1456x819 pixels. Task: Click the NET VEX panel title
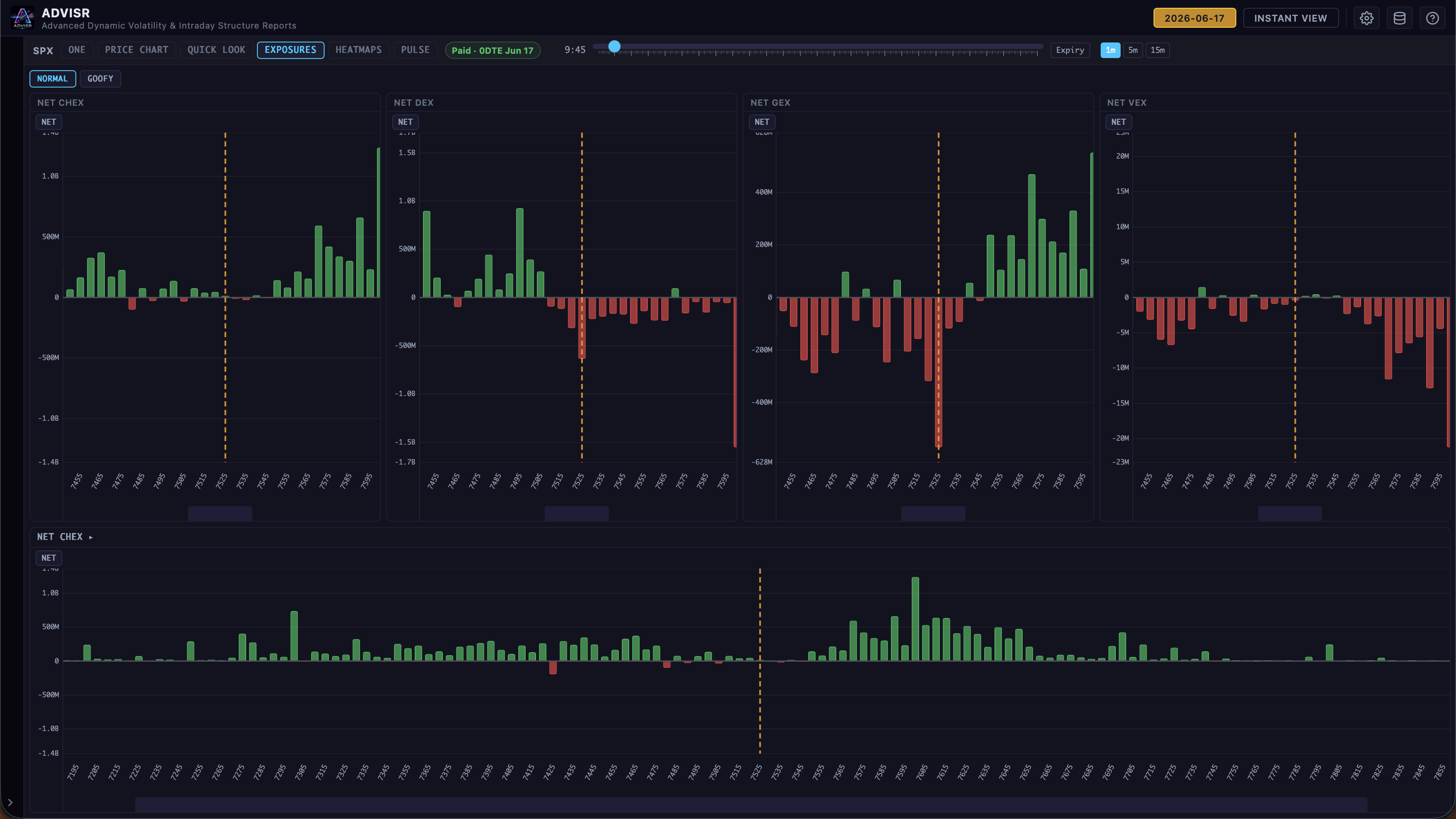point(1127,102)
